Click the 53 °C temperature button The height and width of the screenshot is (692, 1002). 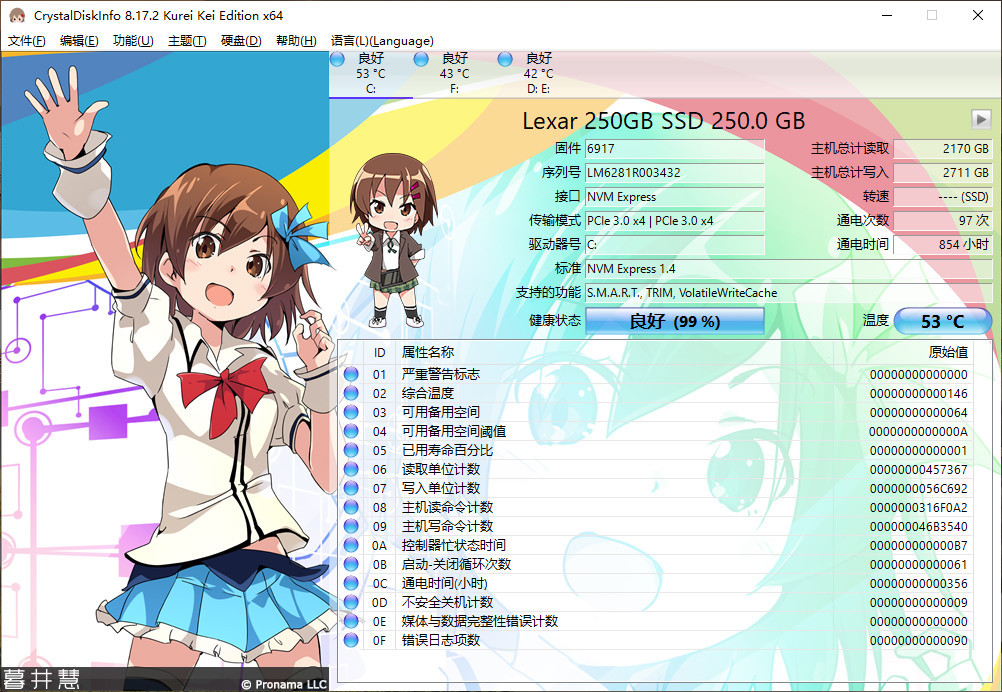pyautogui.click(x=941, y=321)
